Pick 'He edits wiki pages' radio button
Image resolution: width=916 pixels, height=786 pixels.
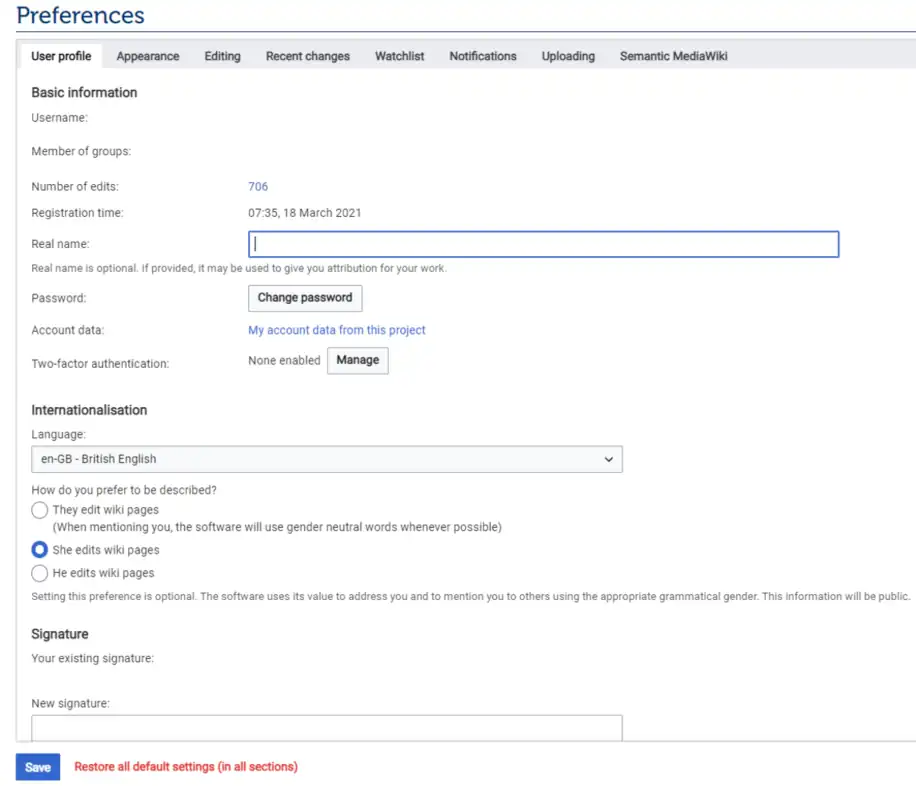coord(40,573)
